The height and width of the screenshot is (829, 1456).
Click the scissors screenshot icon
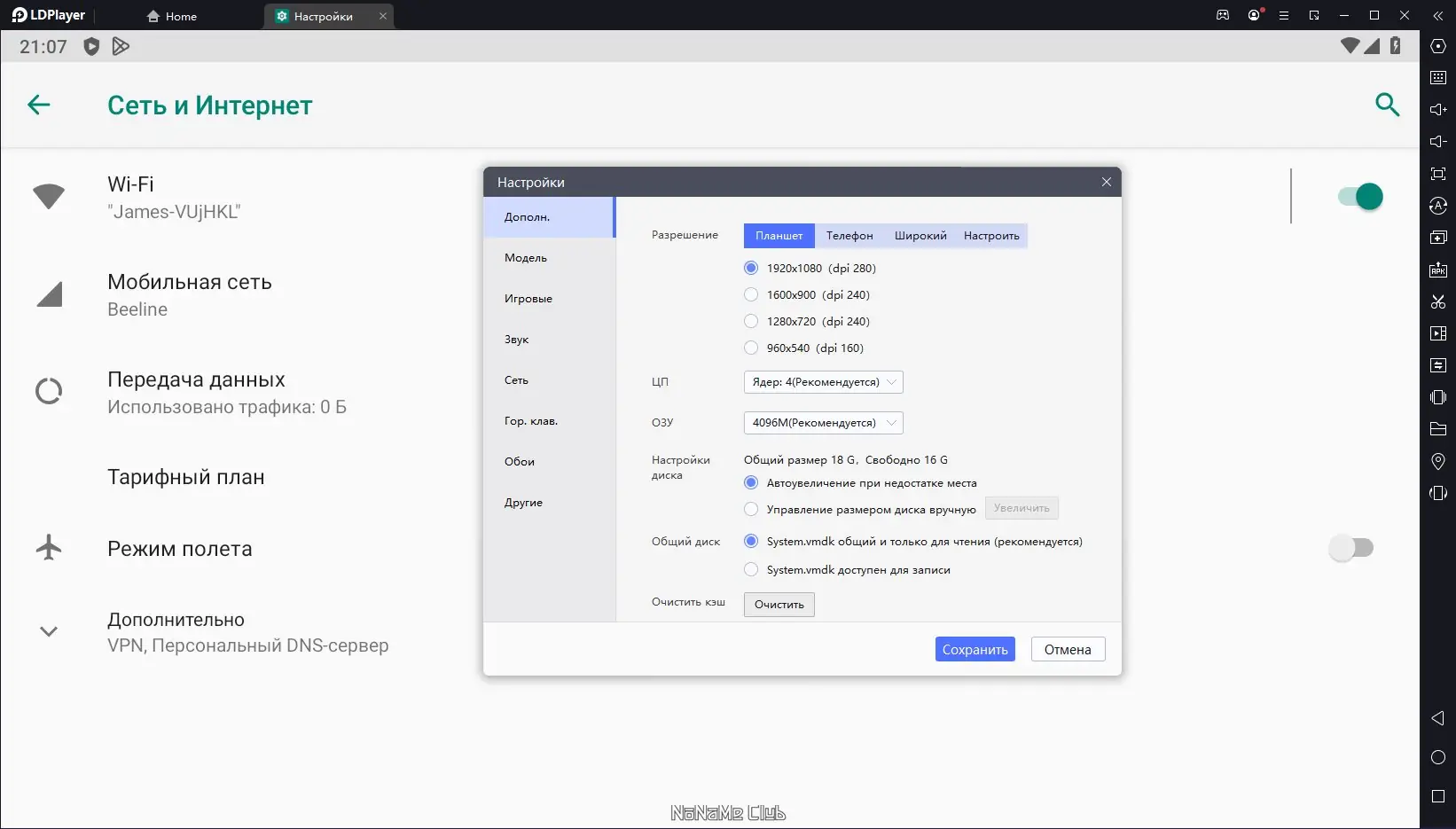pos(1438,301)
